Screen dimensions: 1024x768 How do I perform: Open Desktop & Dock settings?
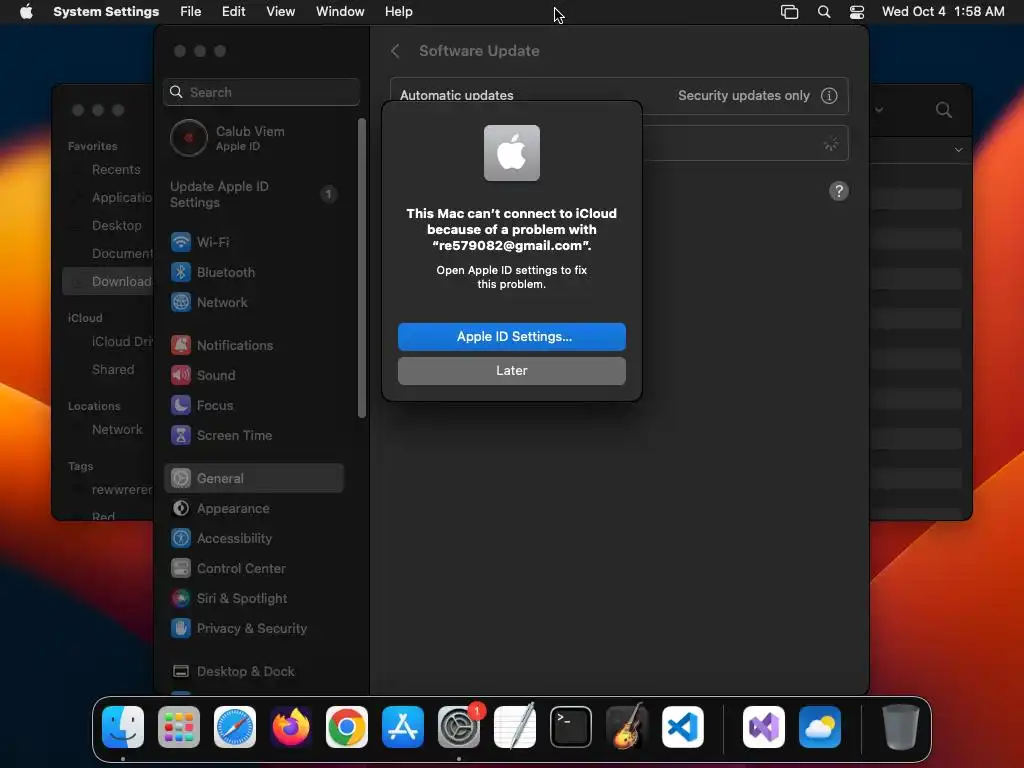pyautogui.click(x=253, y=671)
